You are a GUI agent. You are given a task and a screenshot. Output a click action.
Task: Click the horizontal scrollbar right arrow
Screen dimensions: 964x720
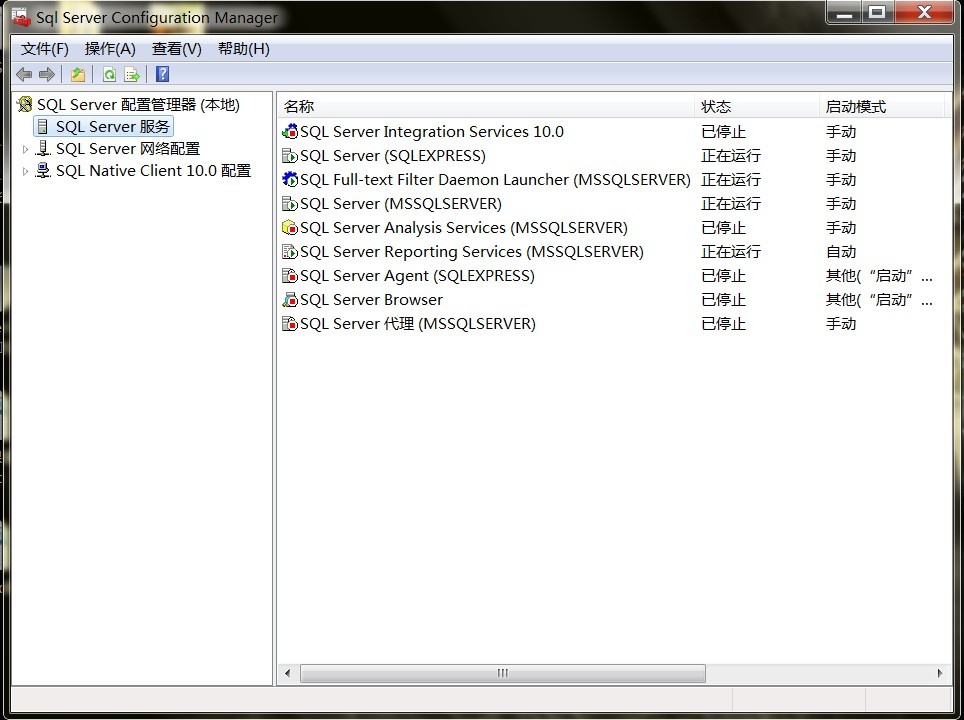[x=939, y=674]
